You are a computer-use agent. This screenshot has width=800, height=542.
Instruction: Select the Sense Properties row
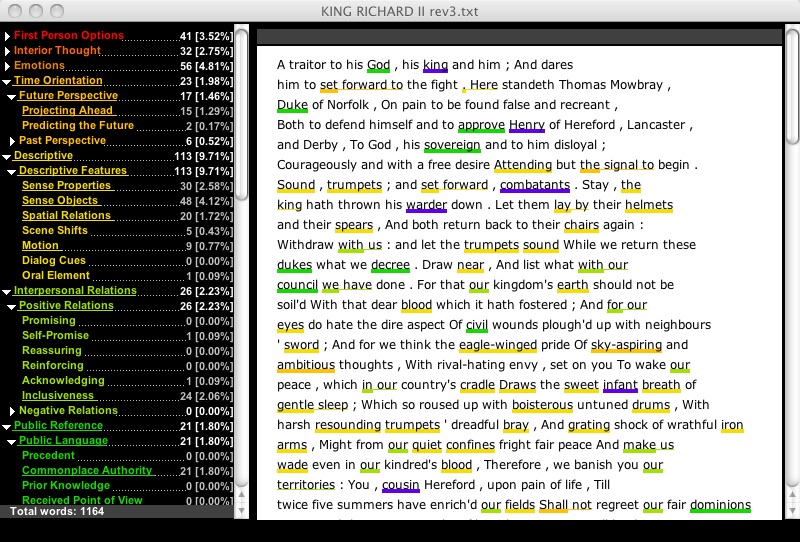click(x=127, y=186)
